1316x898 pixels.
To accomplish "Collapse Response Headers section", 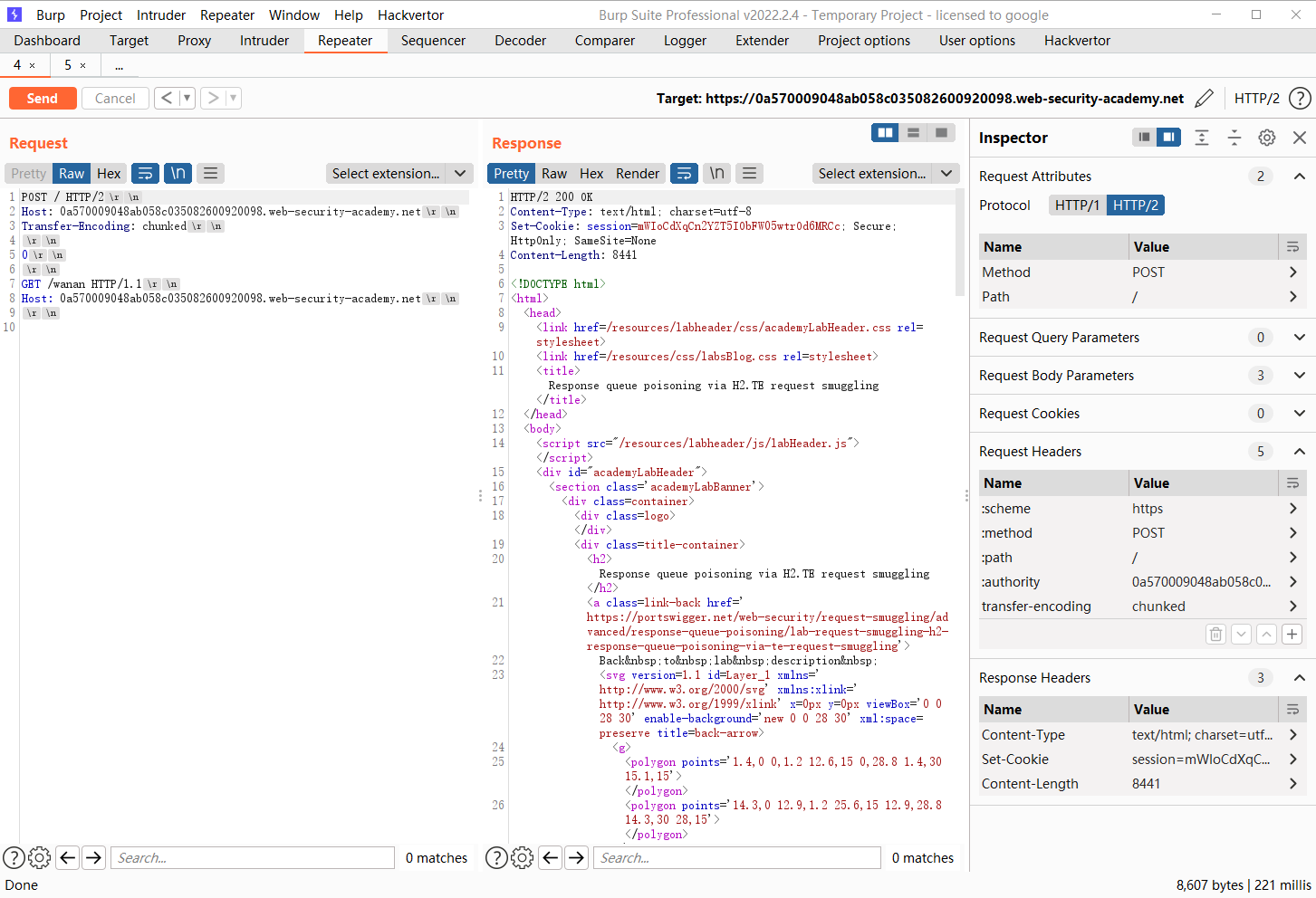I will 1299,677.
